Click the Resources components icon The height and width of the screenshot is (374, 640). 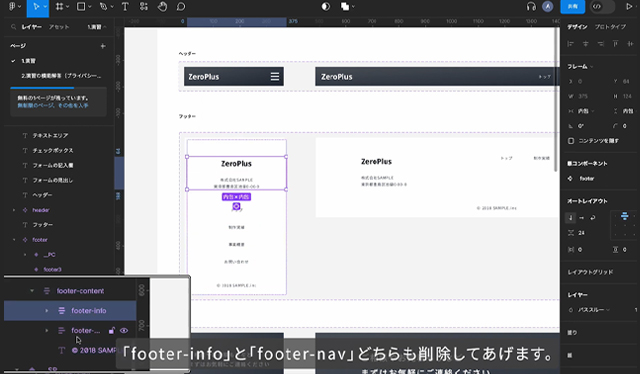tap(144, 7)
